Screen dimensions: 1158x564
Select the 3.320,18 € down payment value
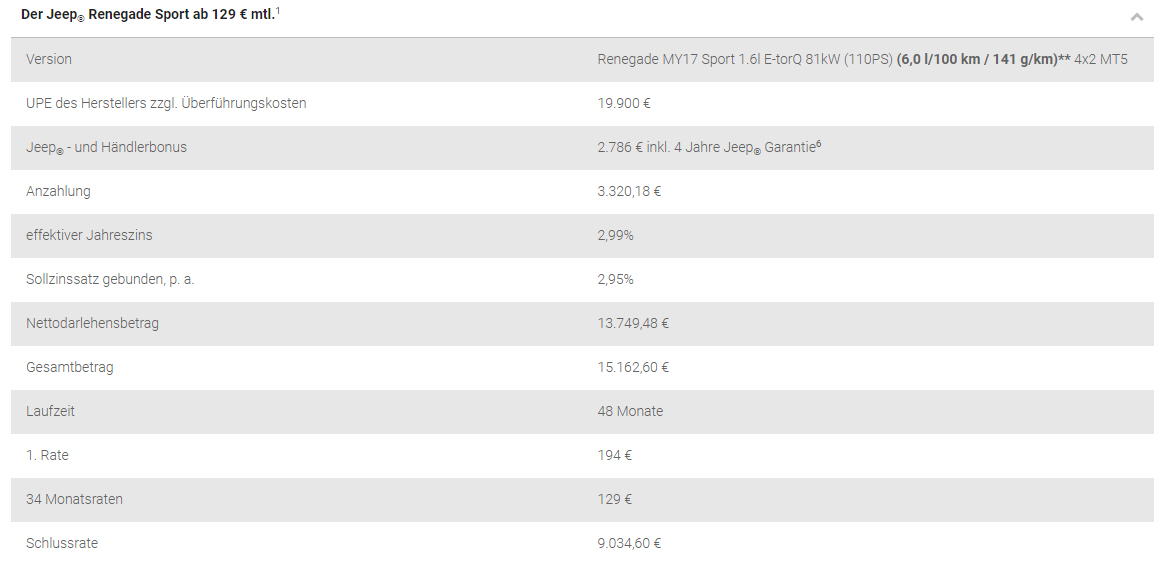629,191
